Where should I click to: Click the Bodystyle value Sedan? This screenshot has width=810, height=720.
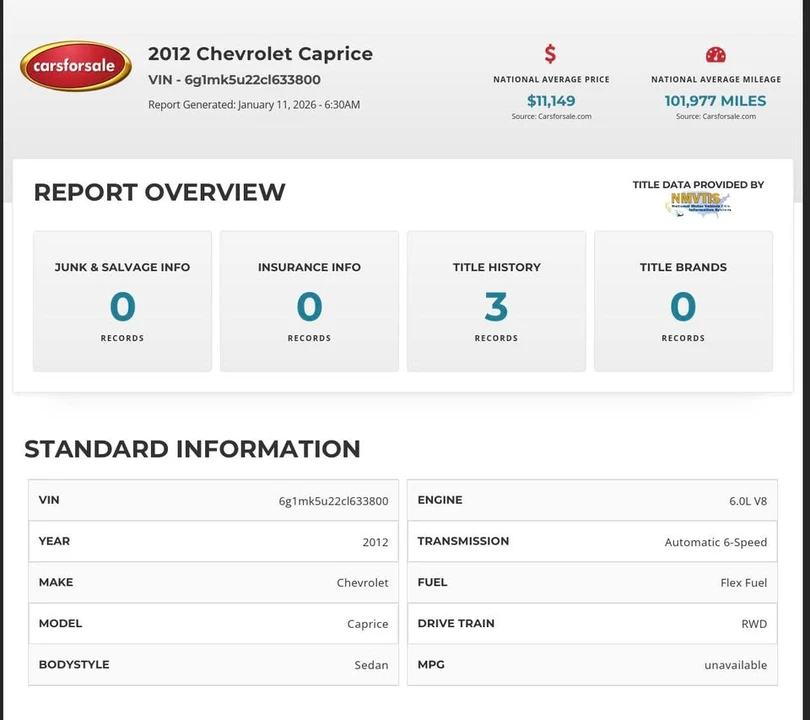(x=371, y=665)
